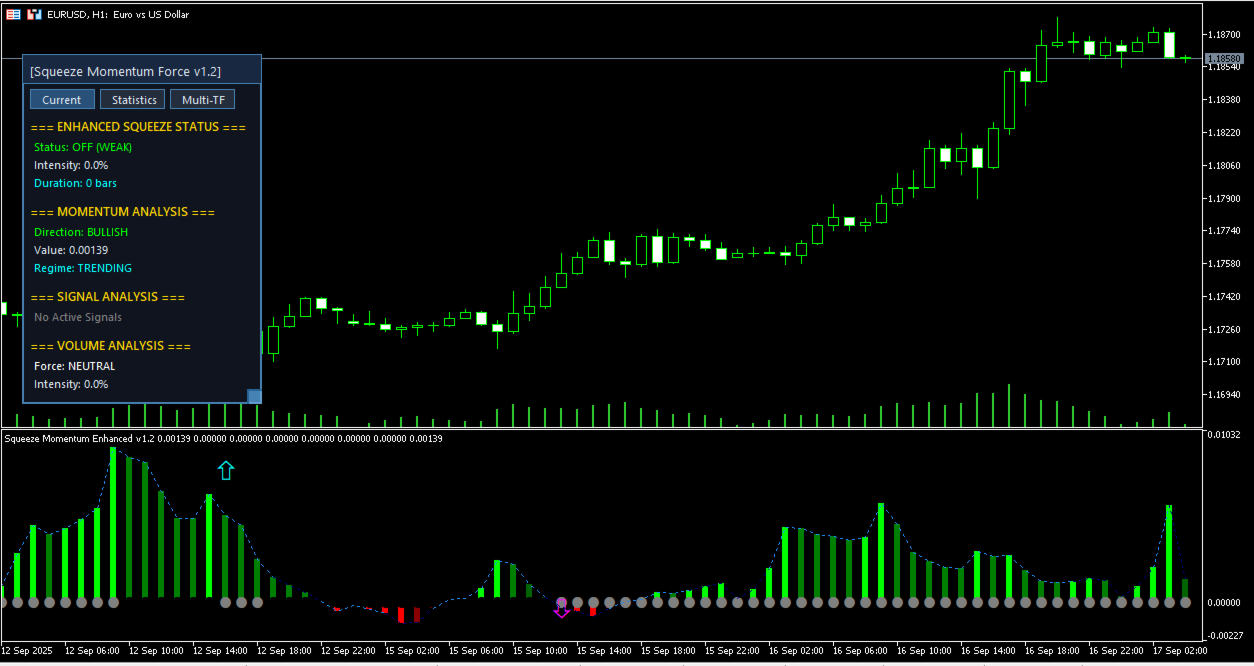Open the Multi-TF tab
1254x666 pixels.
[203, 99]
